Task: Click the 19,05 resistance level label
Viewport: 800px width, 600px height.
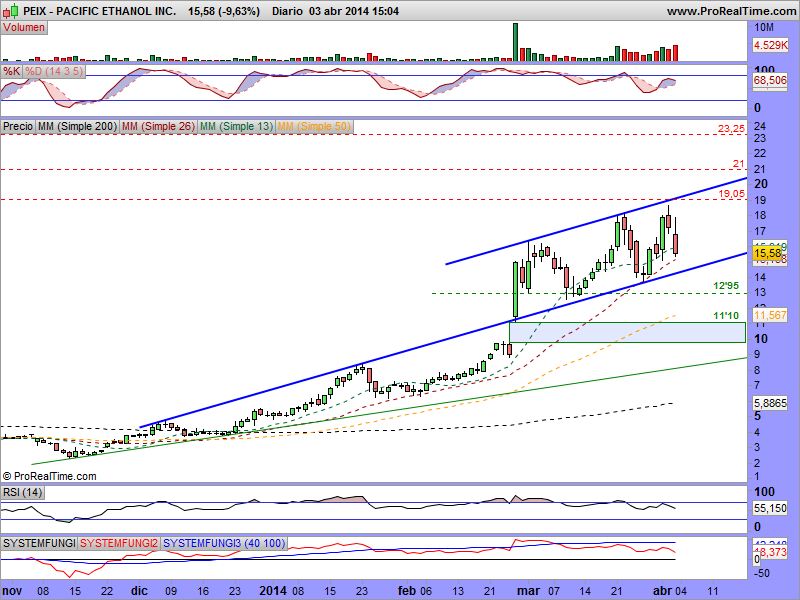Action: 731,193
